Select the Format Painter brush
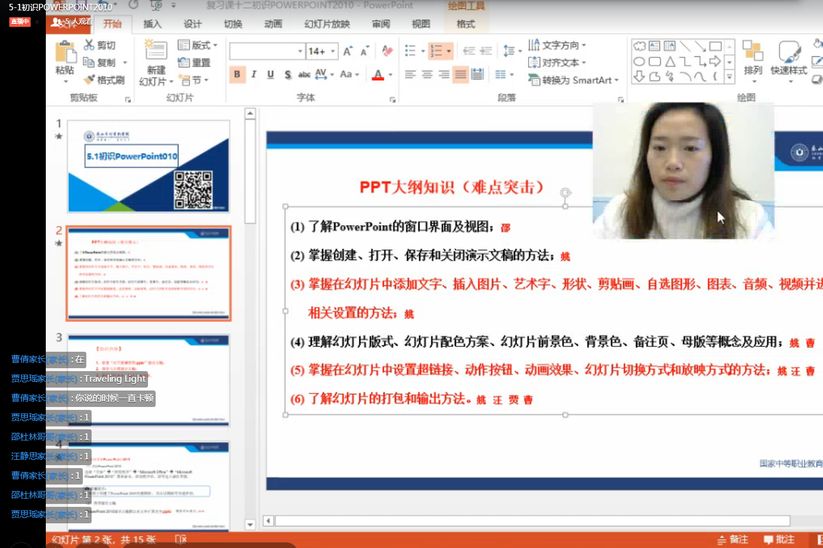823x548 pixels. (x=104, y=80)
